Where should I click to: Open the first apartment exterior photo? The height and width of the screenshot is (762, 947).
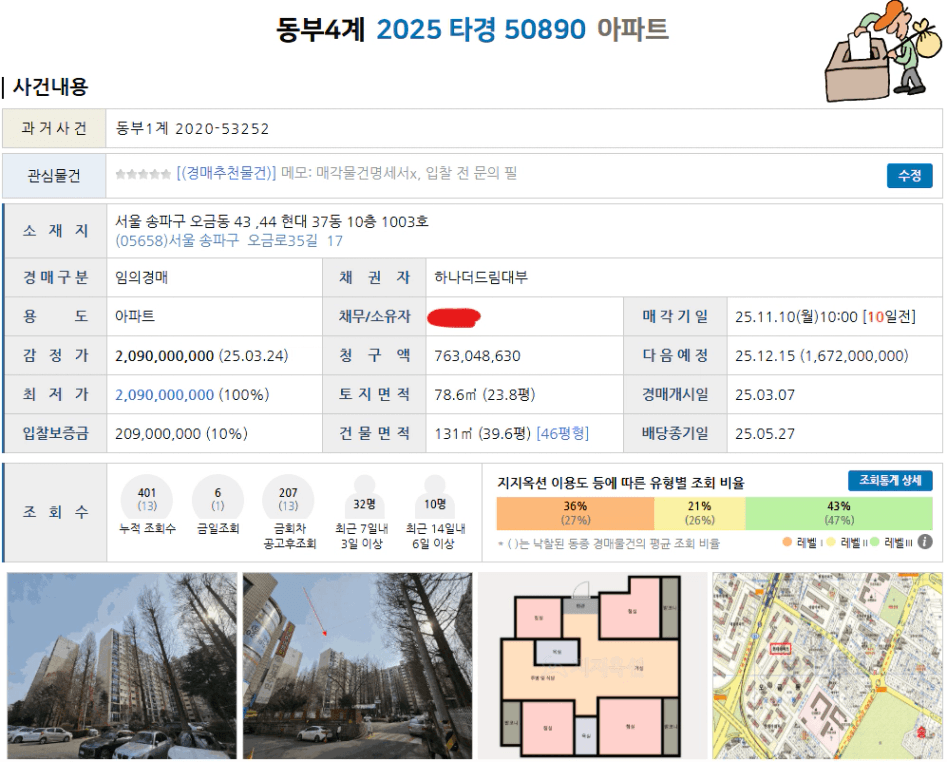(x=122, y=665)
